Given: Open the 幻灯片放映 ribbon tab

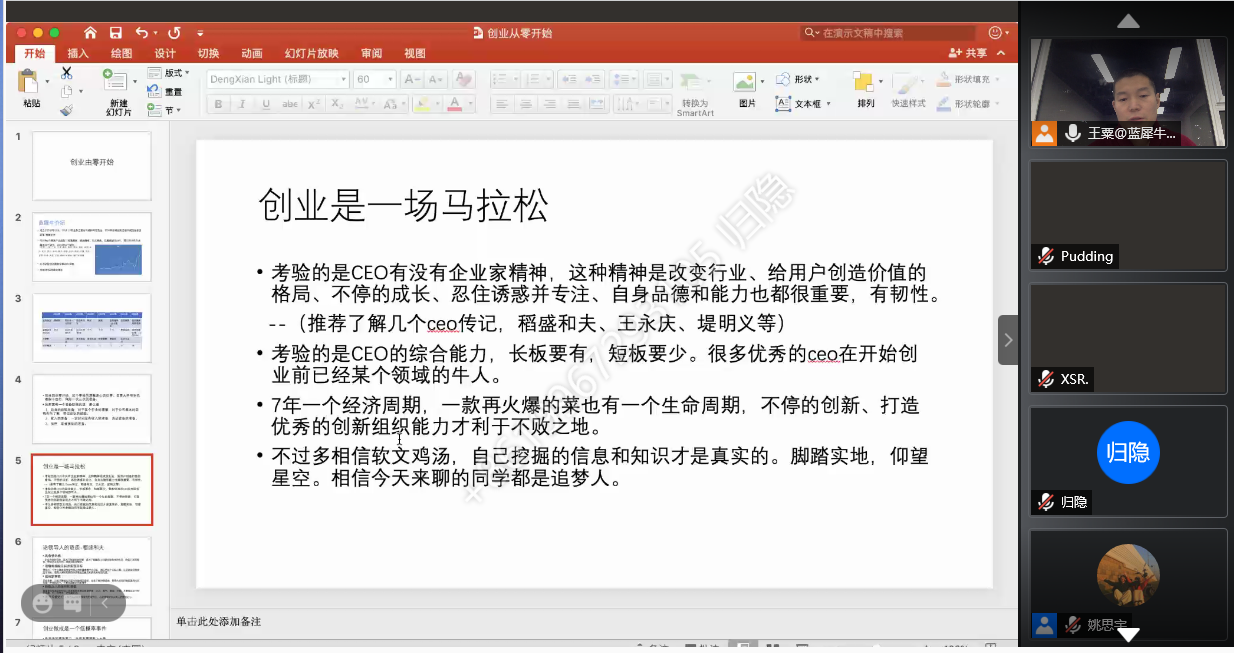Looking at the screenshot, I should (x=311, y=54).
